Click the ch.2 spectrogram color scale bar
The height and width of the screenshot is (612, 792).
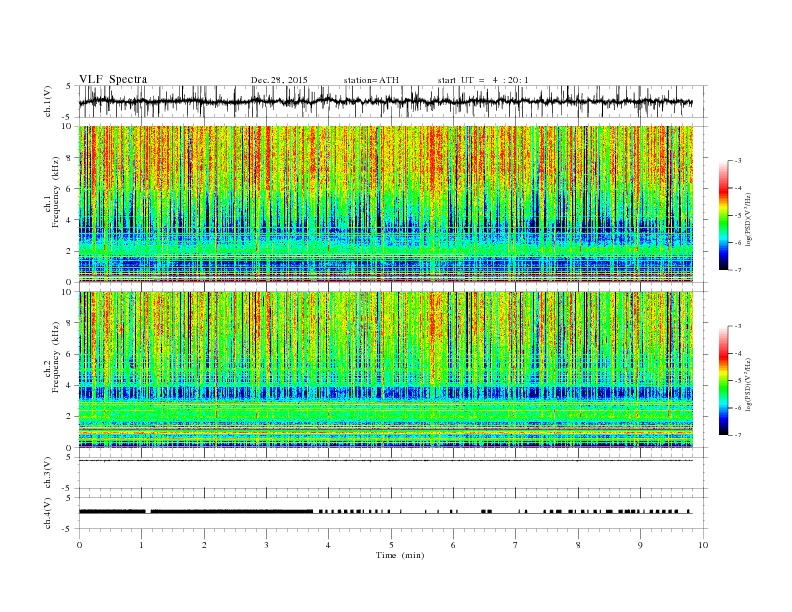click(x=723, y=381)
